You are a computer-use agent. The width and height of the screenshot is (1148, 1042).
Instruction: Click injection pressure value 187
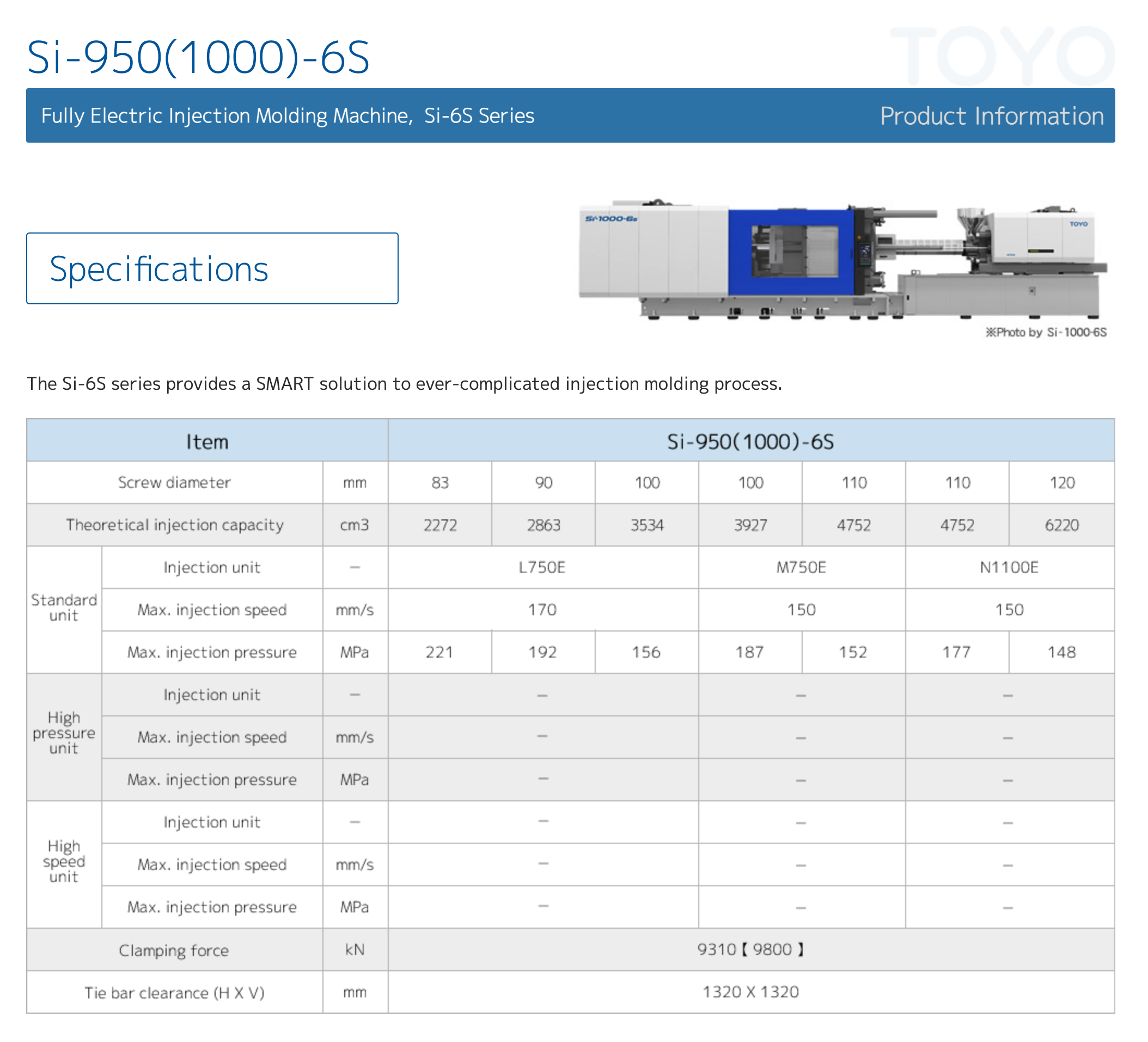750,652
